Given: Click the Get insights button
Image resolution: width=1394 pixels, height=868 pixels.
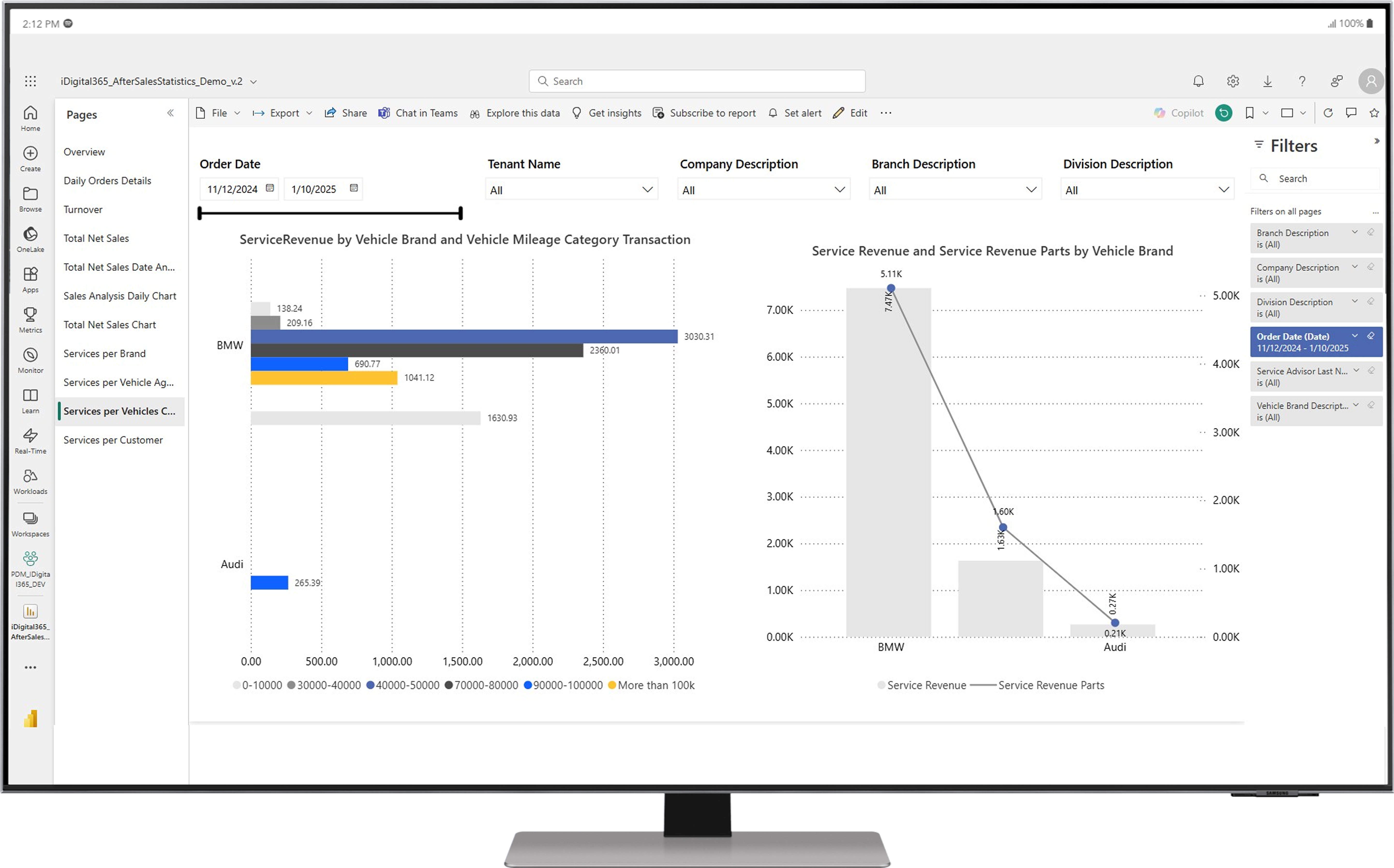Looking at the screenshot, I should click(607, 113).
